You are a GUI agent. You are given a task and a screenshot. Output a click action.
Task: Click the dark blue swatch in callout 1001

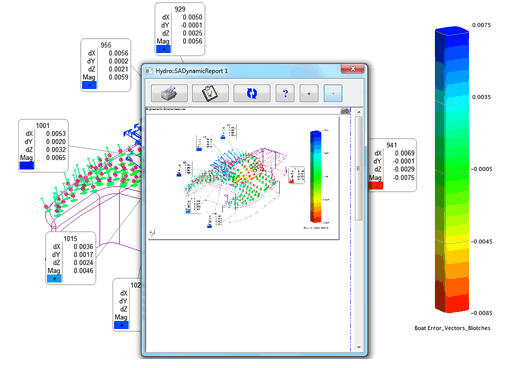click(x=27, y=165)
